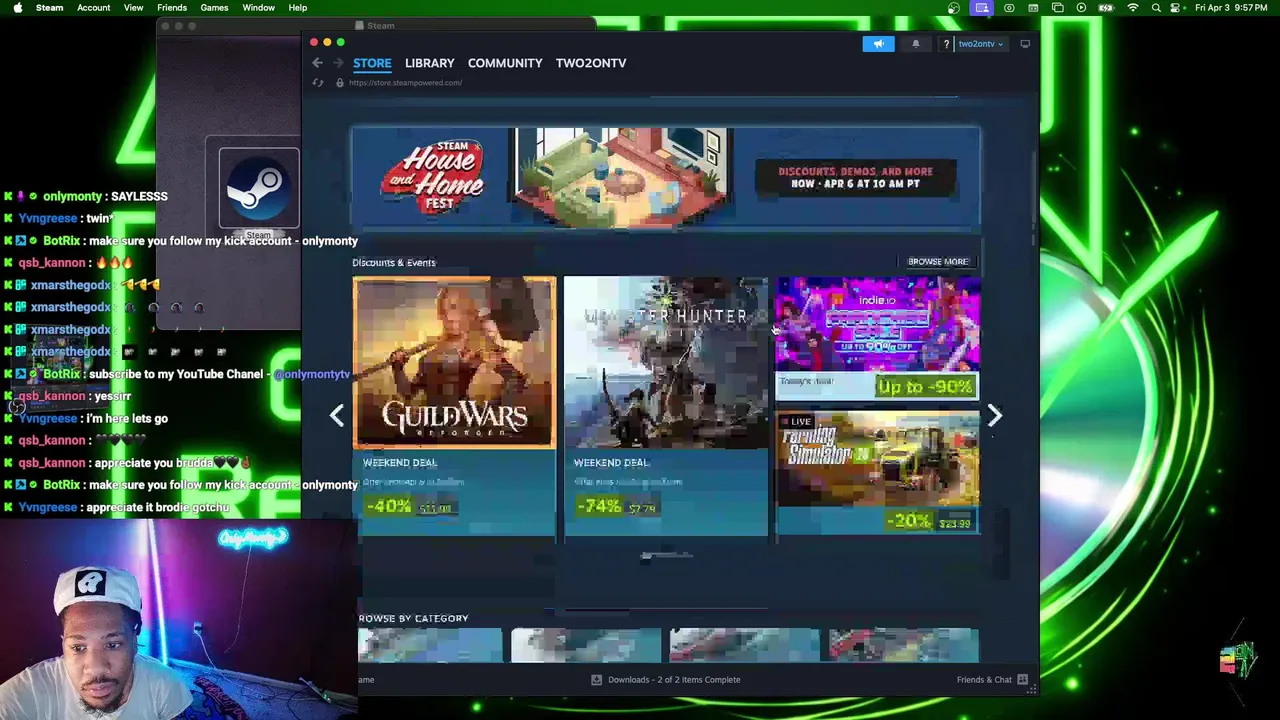Open the indie.io sale card up to -90%
The width and height of the screenshot is (1280, 720).
(878, 339)
